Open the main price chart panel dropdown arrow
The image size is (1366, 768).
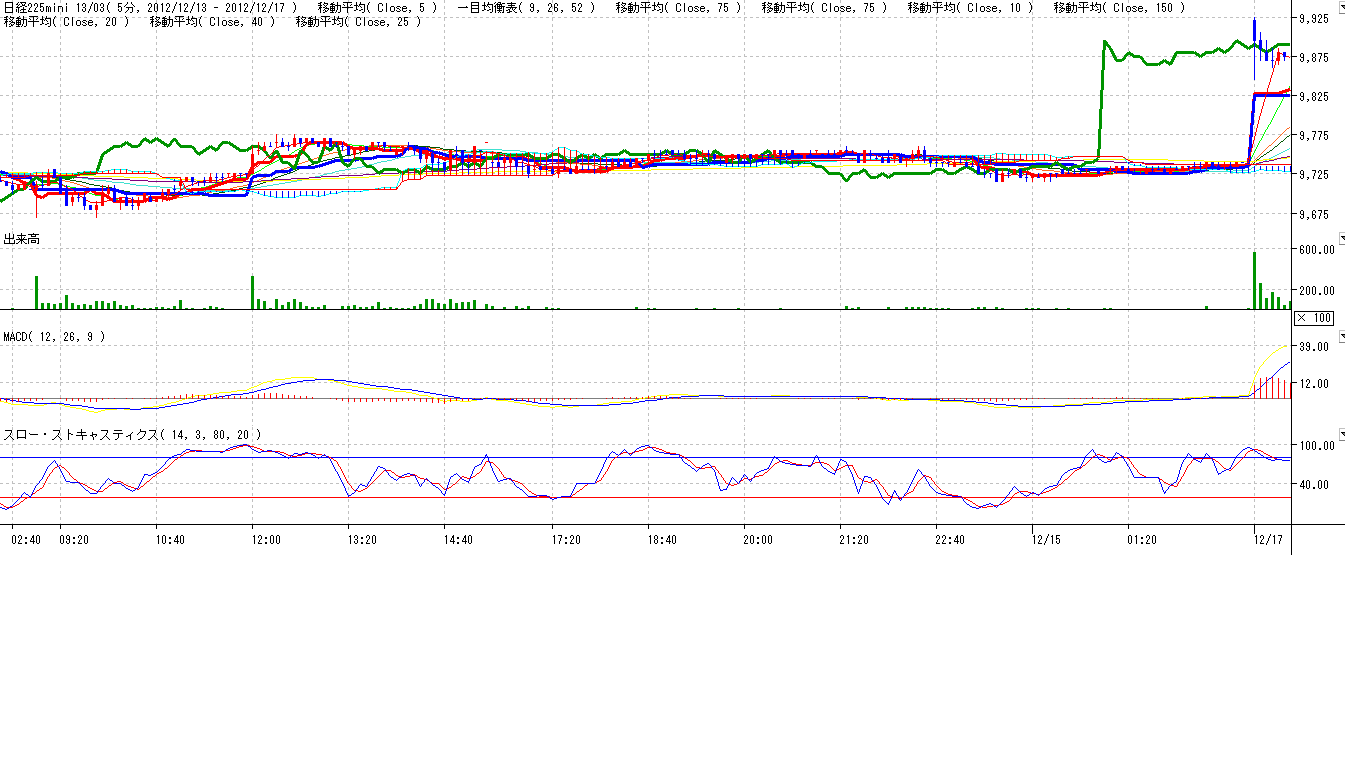(1341, 7)
